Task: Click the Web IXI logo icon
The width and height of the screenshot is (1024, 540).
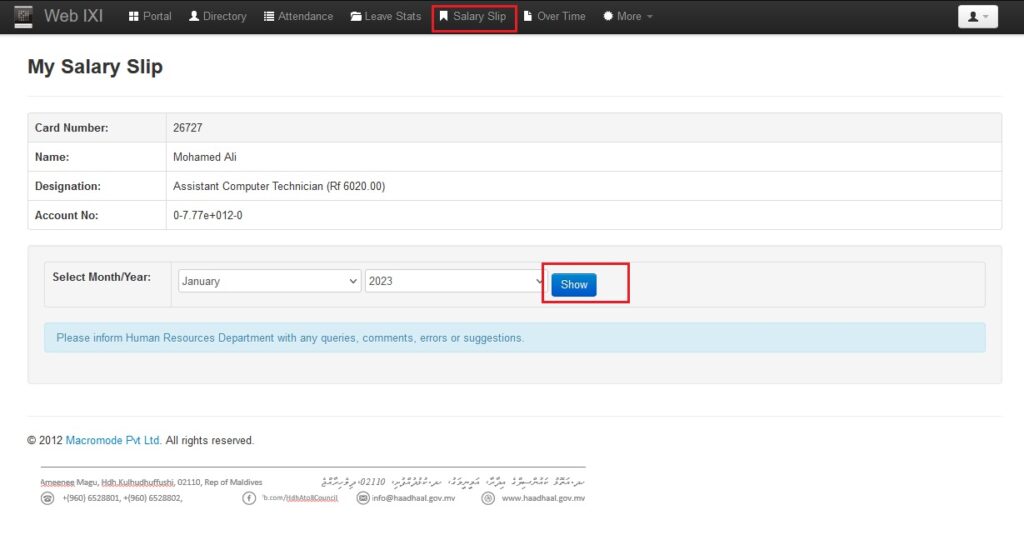Action: click(x=22, y=17)
